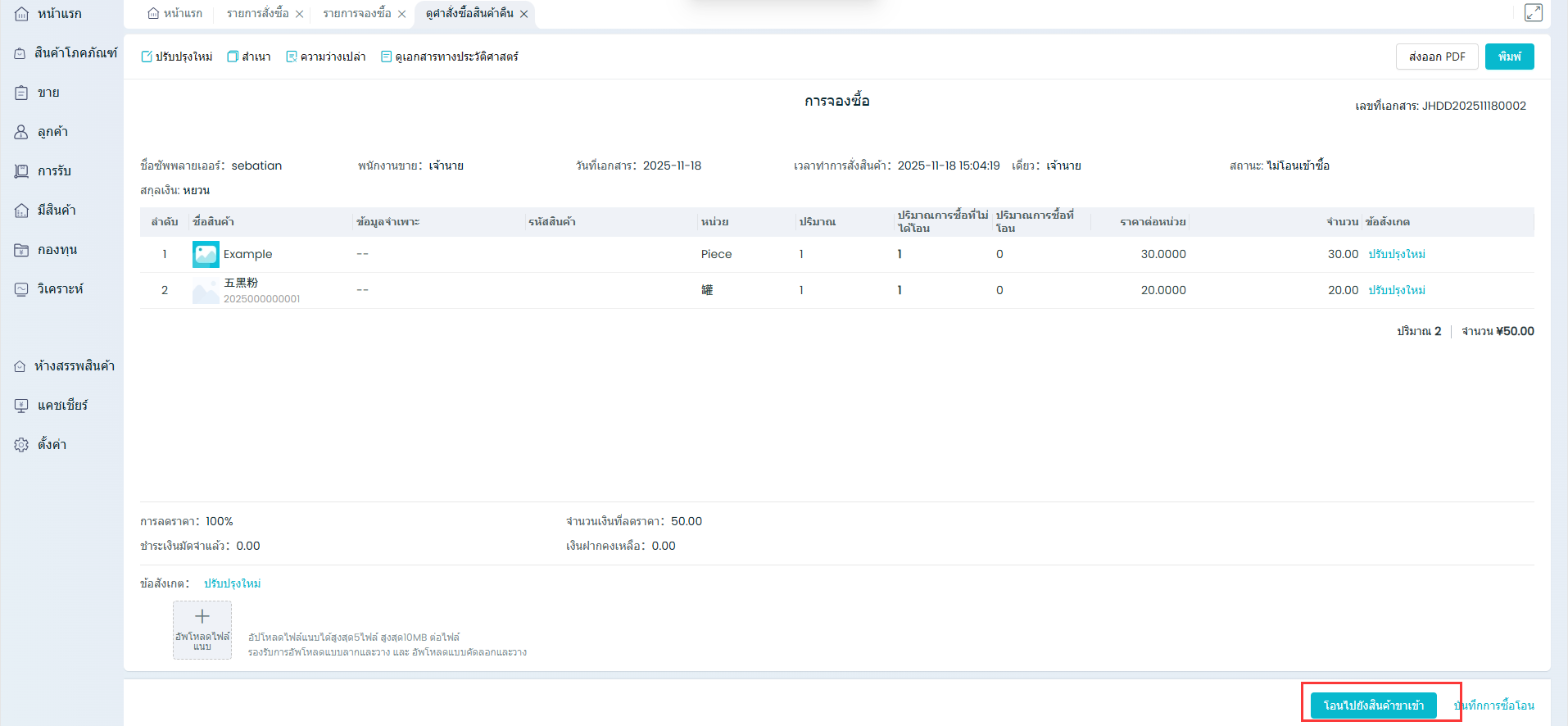The image size is (1568, 726).
Task: Click the พิมพ์ print button
Action: pyautogui.click(x=1509, y=57)
